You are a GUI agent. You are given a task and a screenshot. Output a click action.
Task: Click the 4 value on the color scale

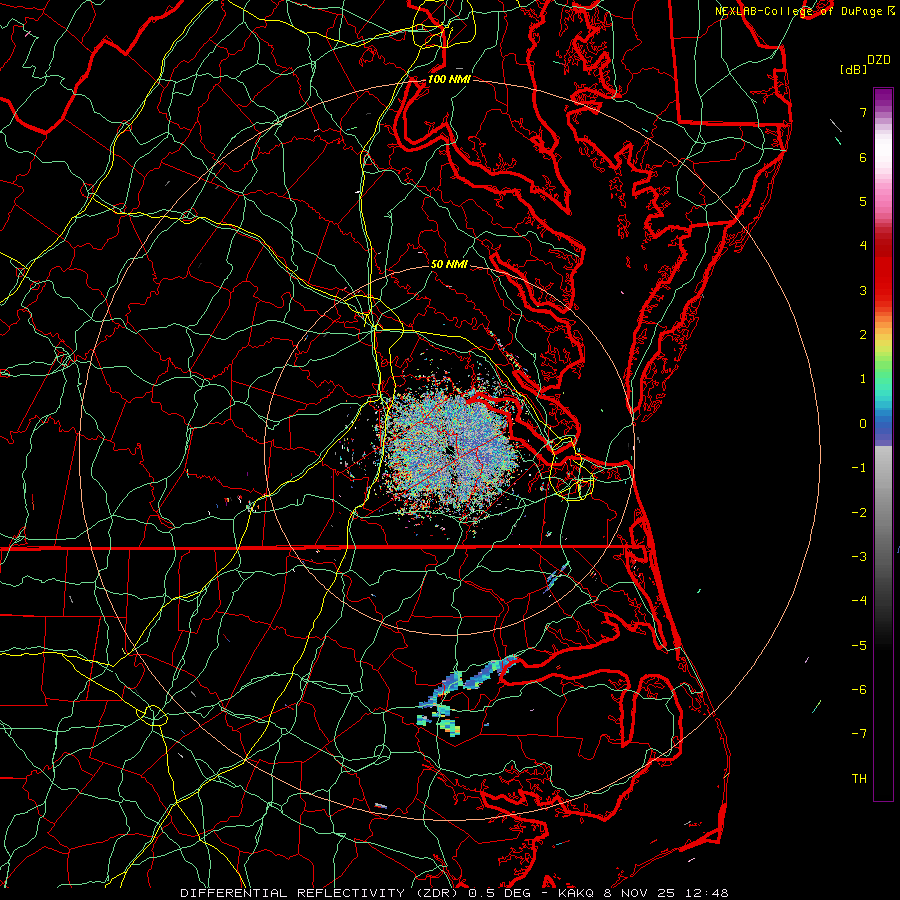point(863,246)
